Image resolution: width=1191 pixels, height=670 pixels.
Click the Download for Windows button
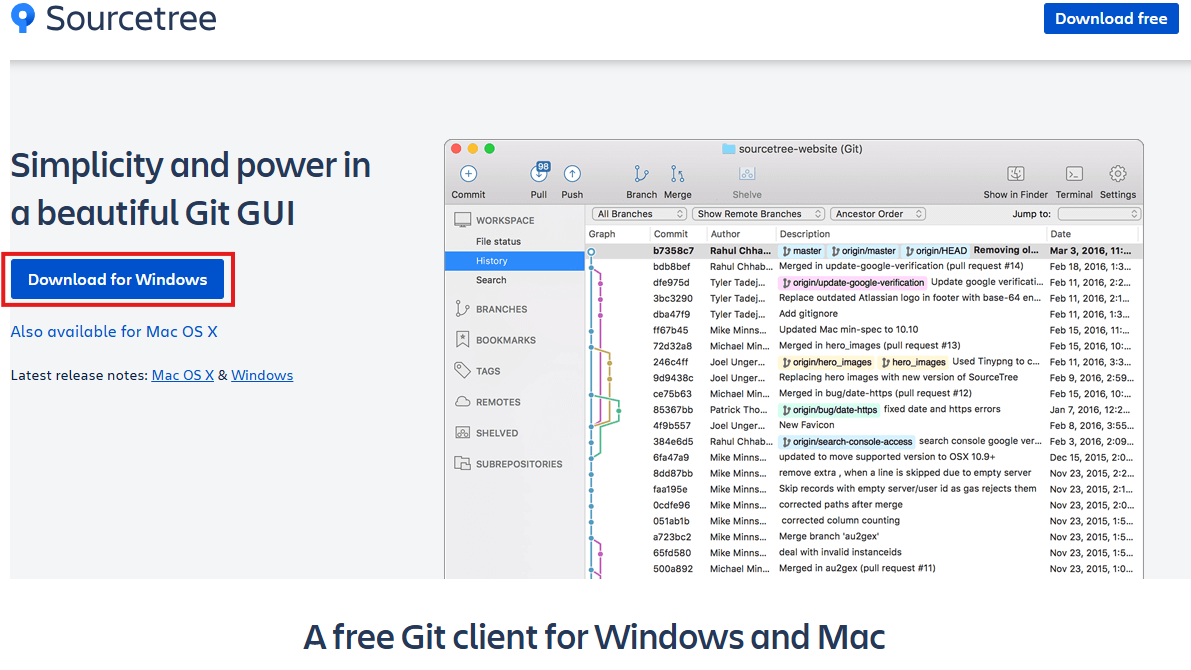118,280
